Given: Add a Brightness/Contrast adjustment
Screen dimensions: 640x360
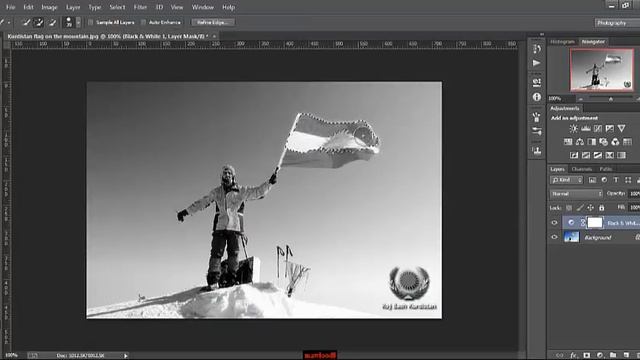Looking at the screenshot, I should [574, 129].
